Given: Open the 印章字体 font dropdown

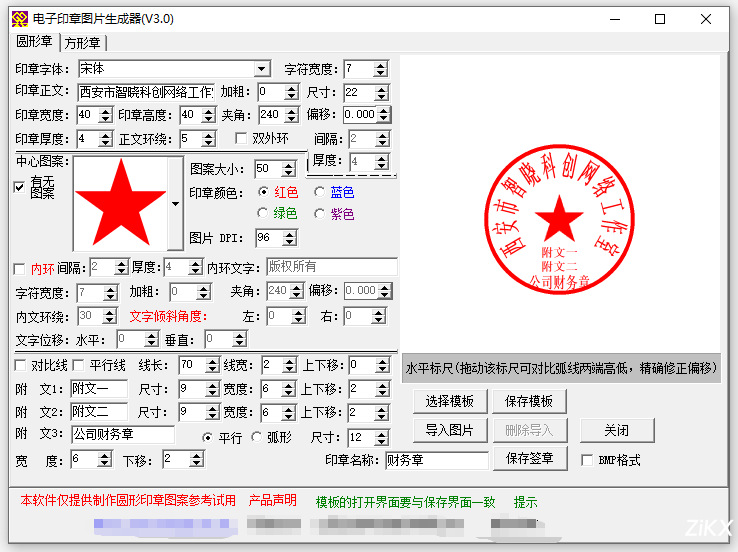Looking at the screenshot, I should (262, 69).
